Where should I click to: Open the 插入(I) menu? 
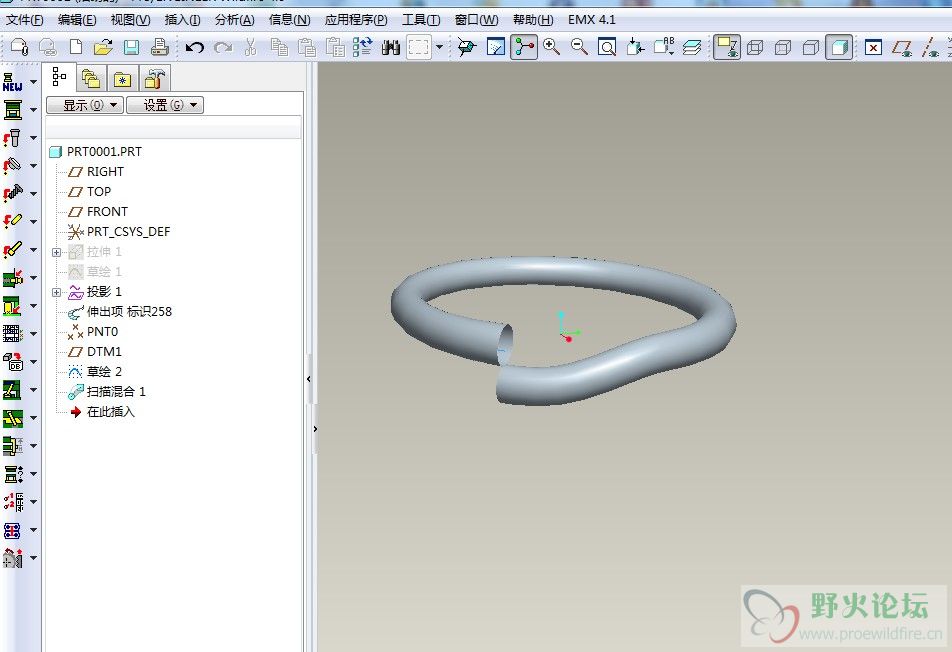coord(182,19)
